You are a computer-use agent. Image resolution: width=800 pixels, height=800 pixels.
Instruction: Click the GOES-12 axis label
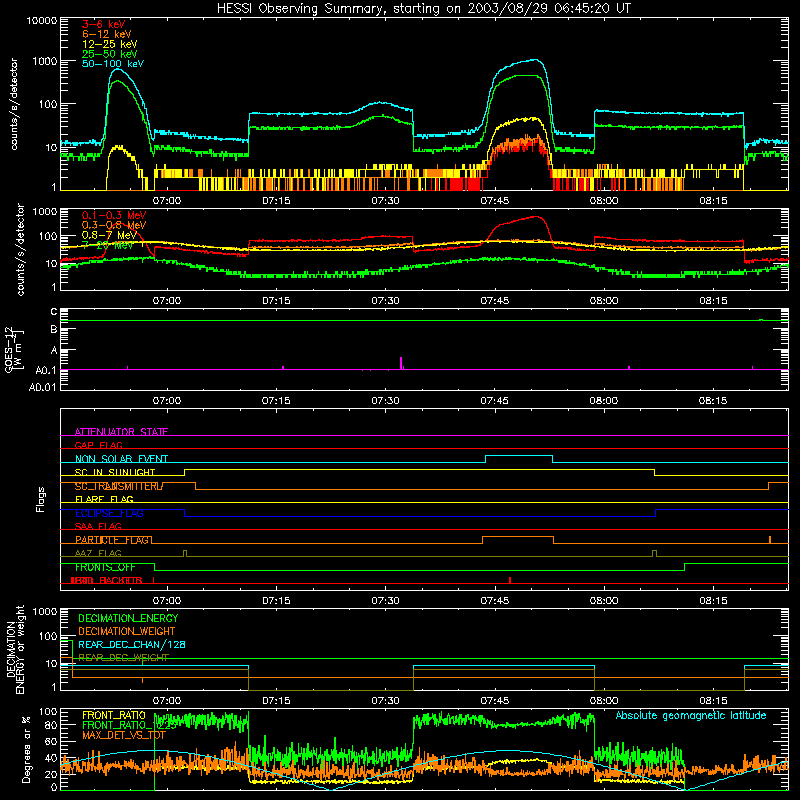[x=14, y=349]
